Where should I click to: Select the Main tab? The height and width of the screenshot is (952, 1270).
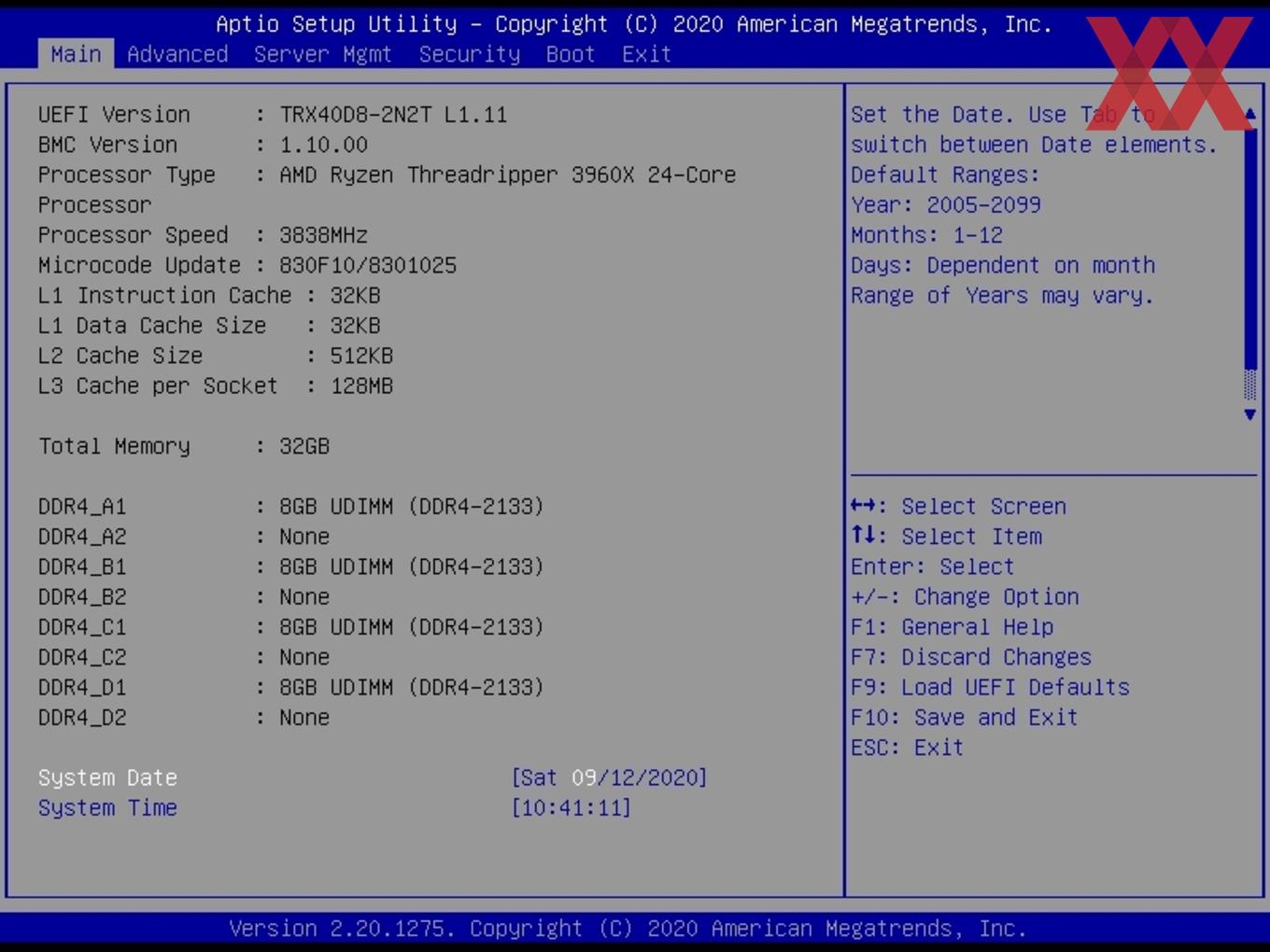pyautogui.click(x=76, y=54)
